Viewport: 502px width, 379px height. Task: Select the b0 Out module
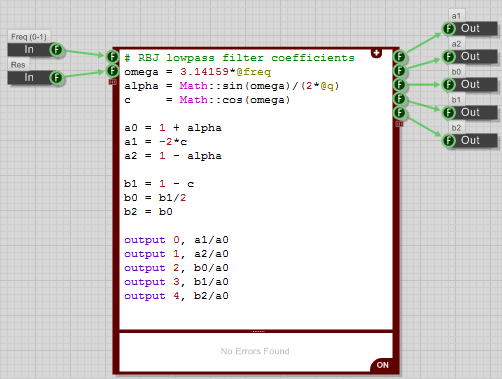pos(470,85)
